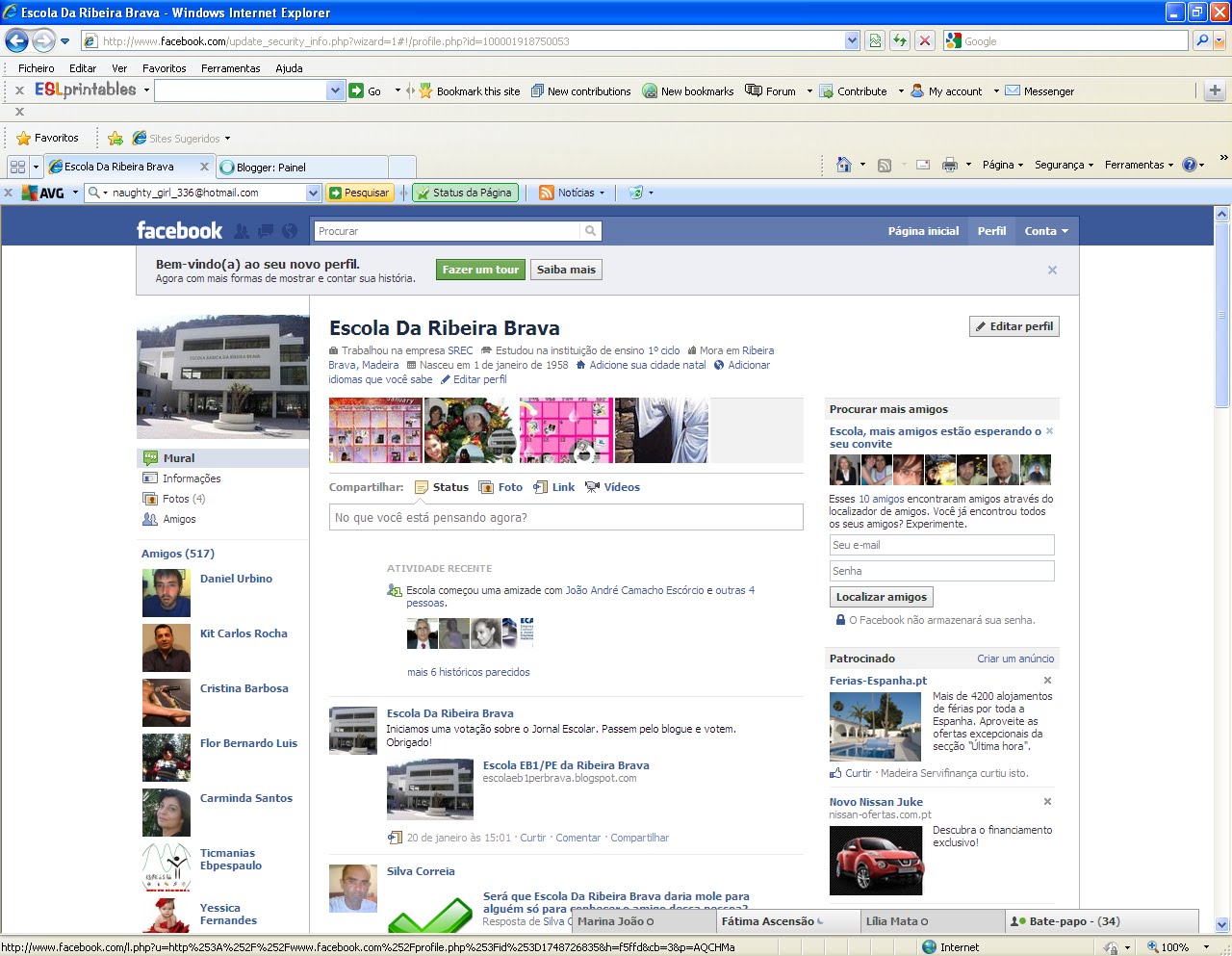Click the 'No que você está pensando agora?' box
Viewport: 1232px width, 956px height.
(566, 518)
